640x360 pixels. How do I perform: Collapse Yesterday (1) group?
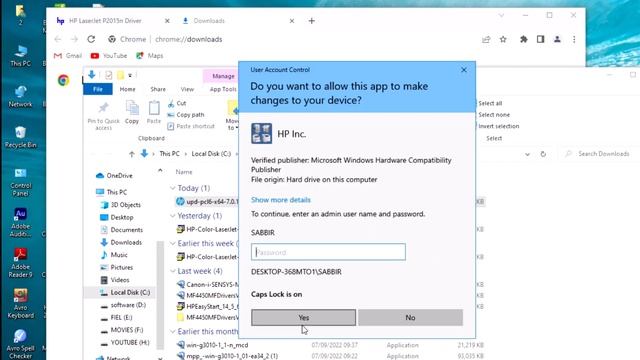pyautogui.click(x=172, y=216)
